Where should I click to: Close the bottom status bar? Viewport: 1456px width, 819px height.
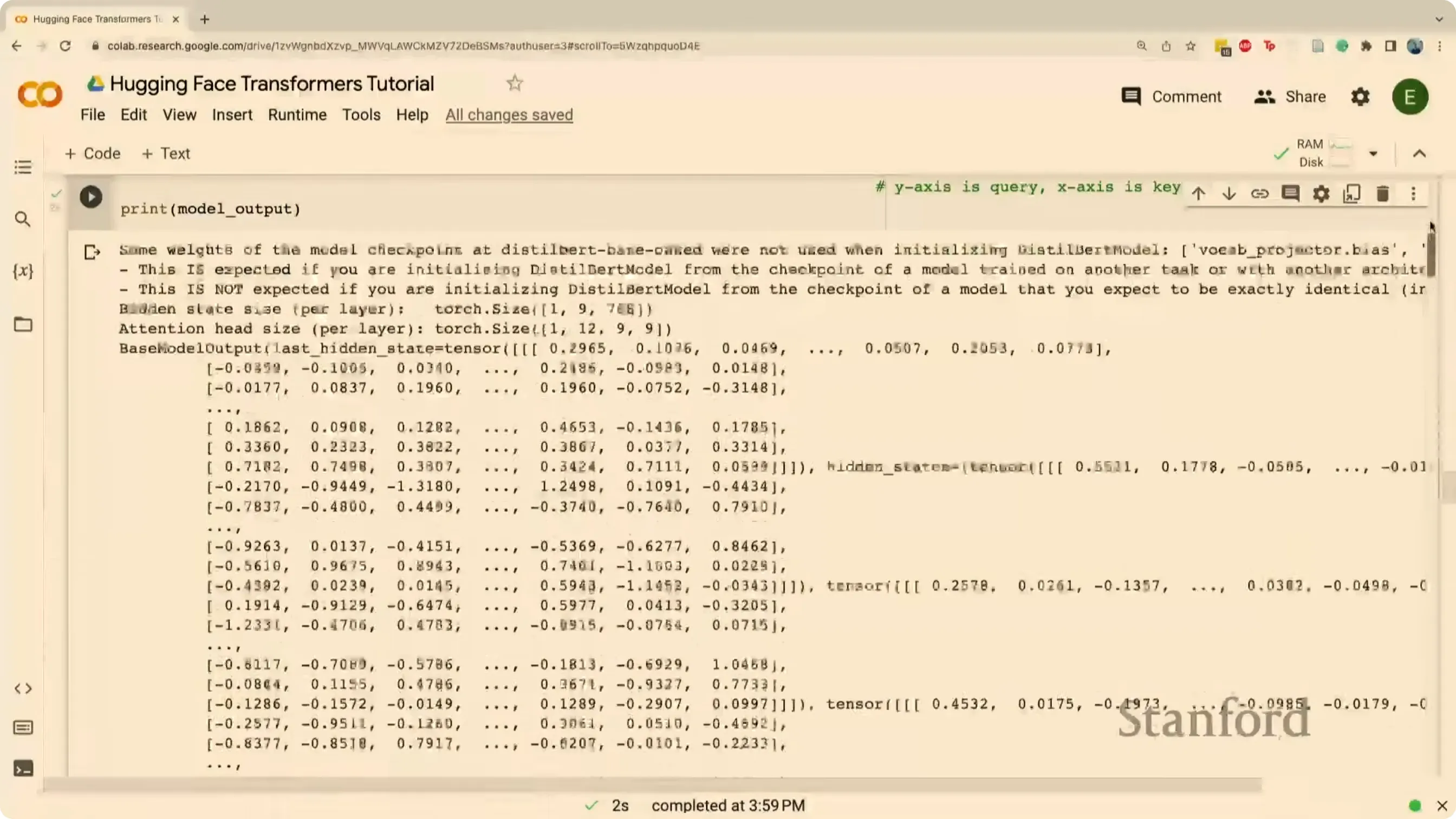1442,805
